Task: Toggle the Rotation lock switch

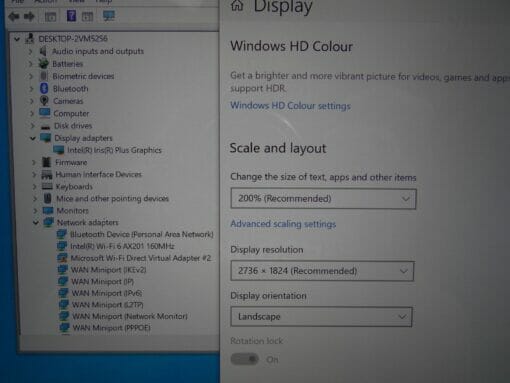Action: click(x=245, y=359)
